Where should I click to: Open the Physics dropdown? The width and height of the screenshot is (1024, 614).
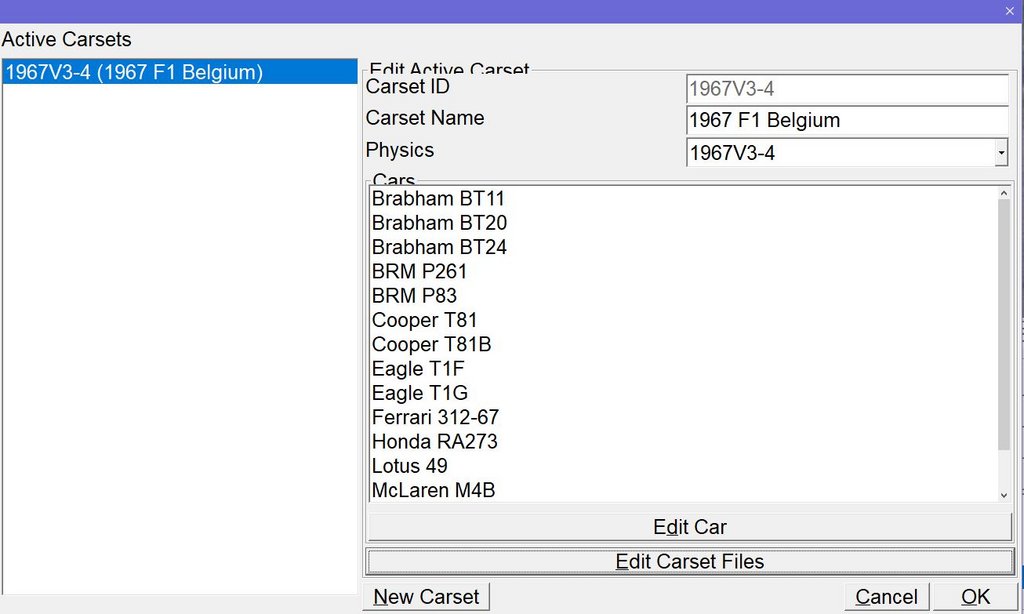click(x=1000, y=153)
